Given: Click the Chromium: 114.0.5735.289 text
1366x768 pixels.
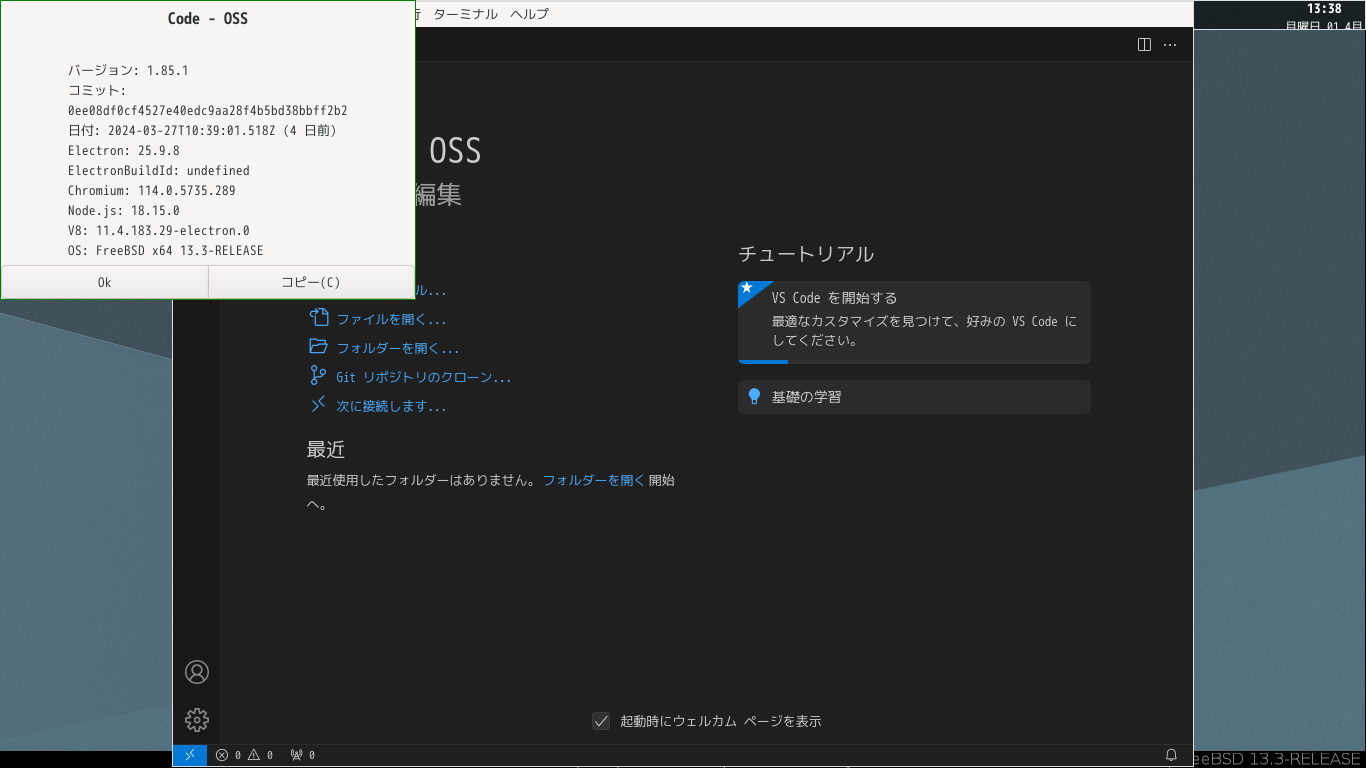Looking at the screenshot, I should [152, 191].
